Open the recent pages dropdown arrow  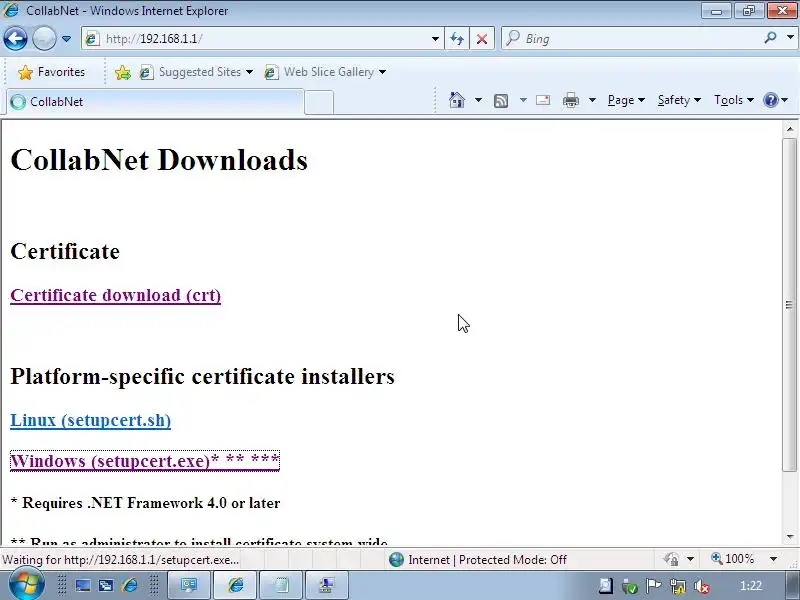pos(66,39)
